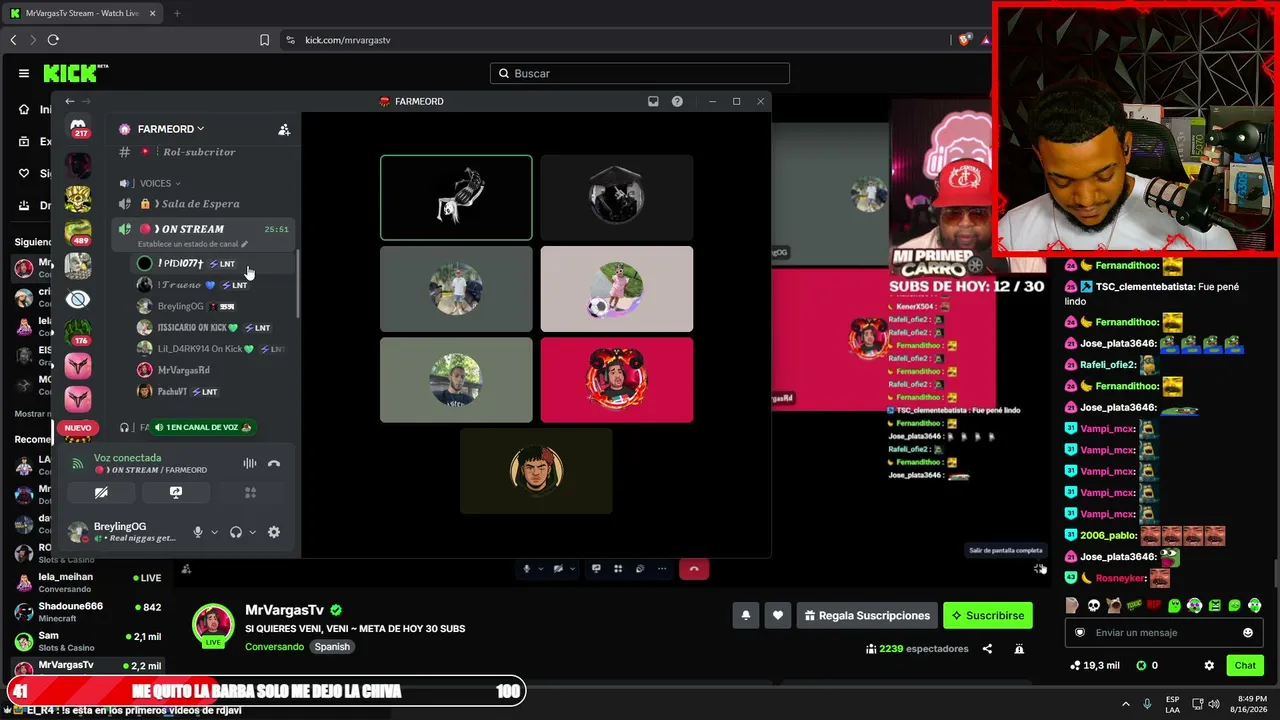
Task: Open emoji picker in chat input
Action: click(x=1248, y=632)
